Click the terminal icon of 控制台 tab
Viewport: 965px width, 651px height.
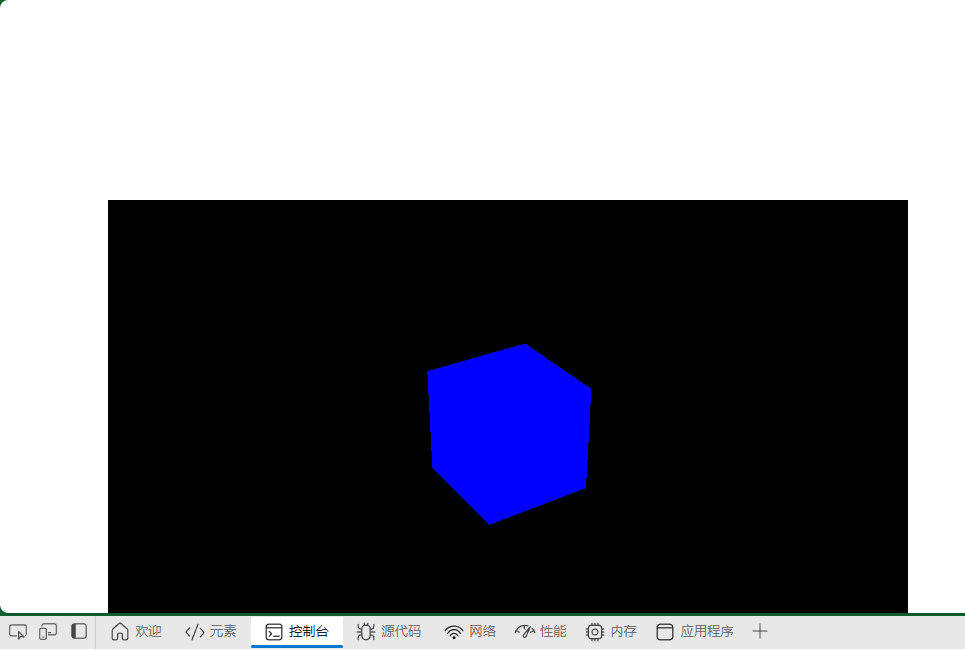point(274,632)
